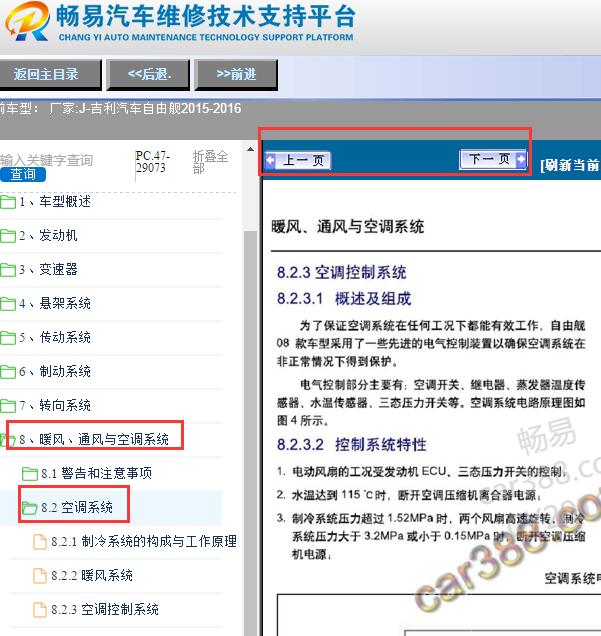Image resolution: width=601 pixels, height=636 pixels.
Task: Click page title 暖风、通风与空调系统
Action: (348, 226)
